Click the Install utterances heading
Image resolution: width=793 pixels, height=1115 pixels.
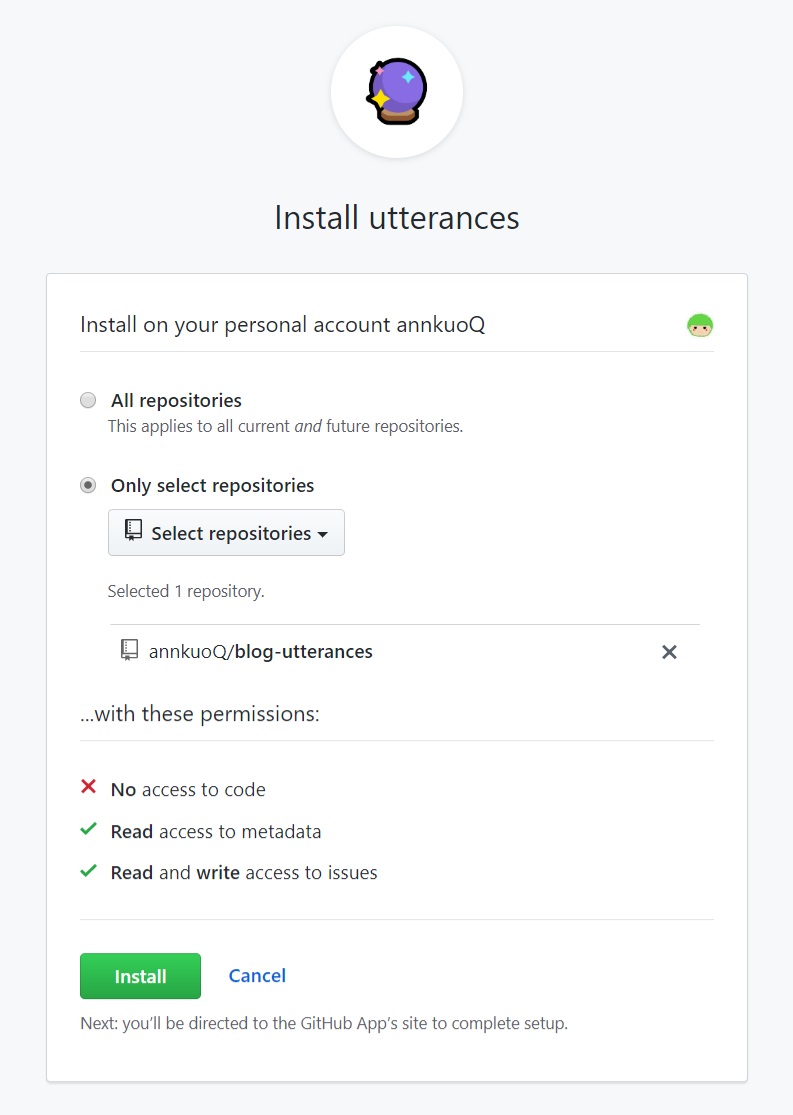[397, 218]
